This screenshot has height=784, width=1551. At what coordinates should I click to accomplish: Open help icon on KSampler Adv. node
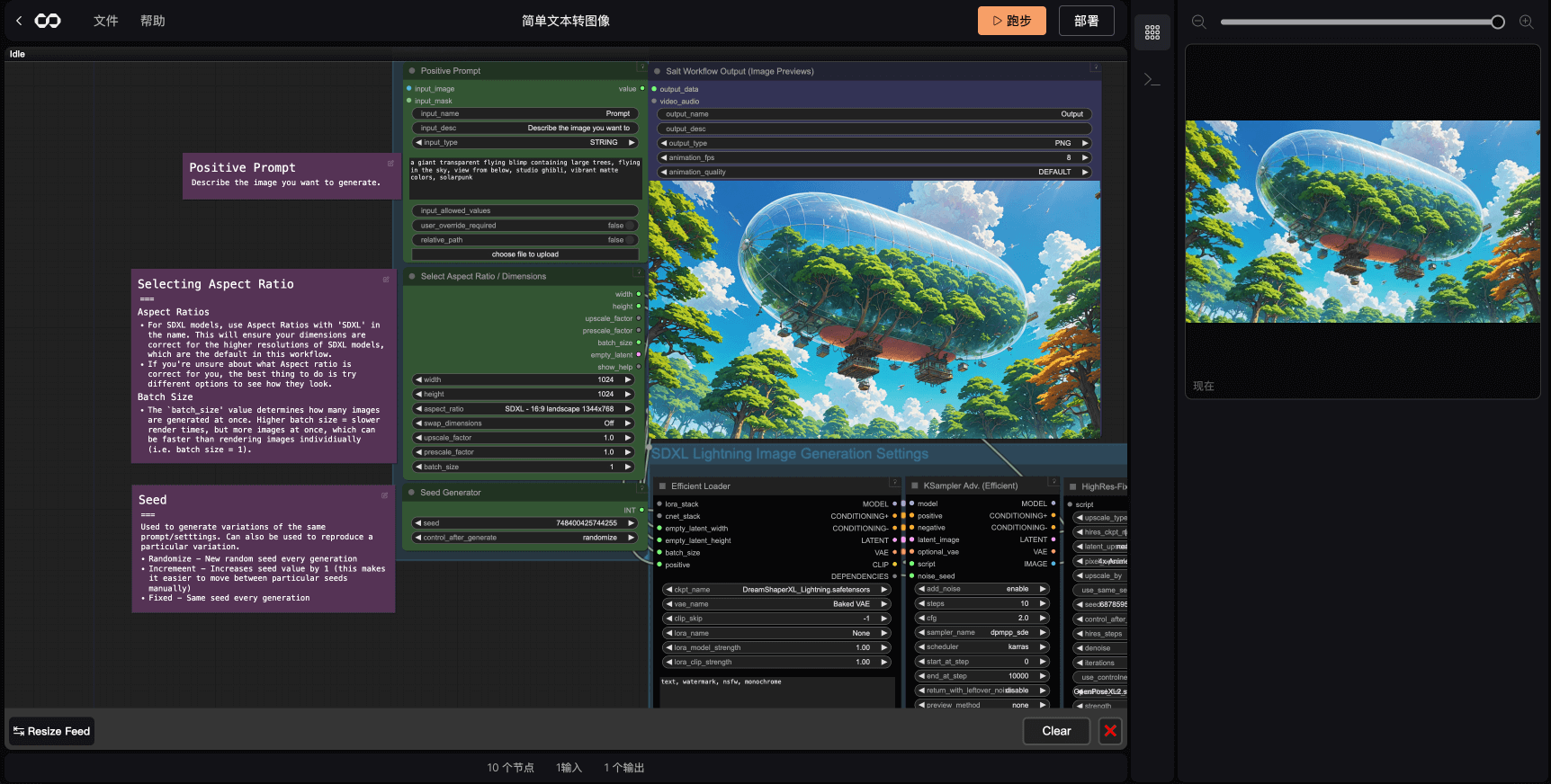point(1053,483)
